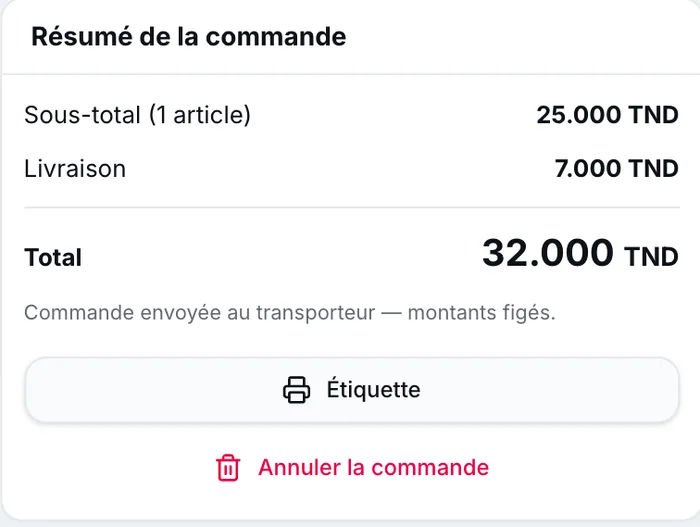Click the 25.000 TND subtotal amount
The height and width of the screenshot is (527, 700).
pyautogui.click(x=608, y=115)
